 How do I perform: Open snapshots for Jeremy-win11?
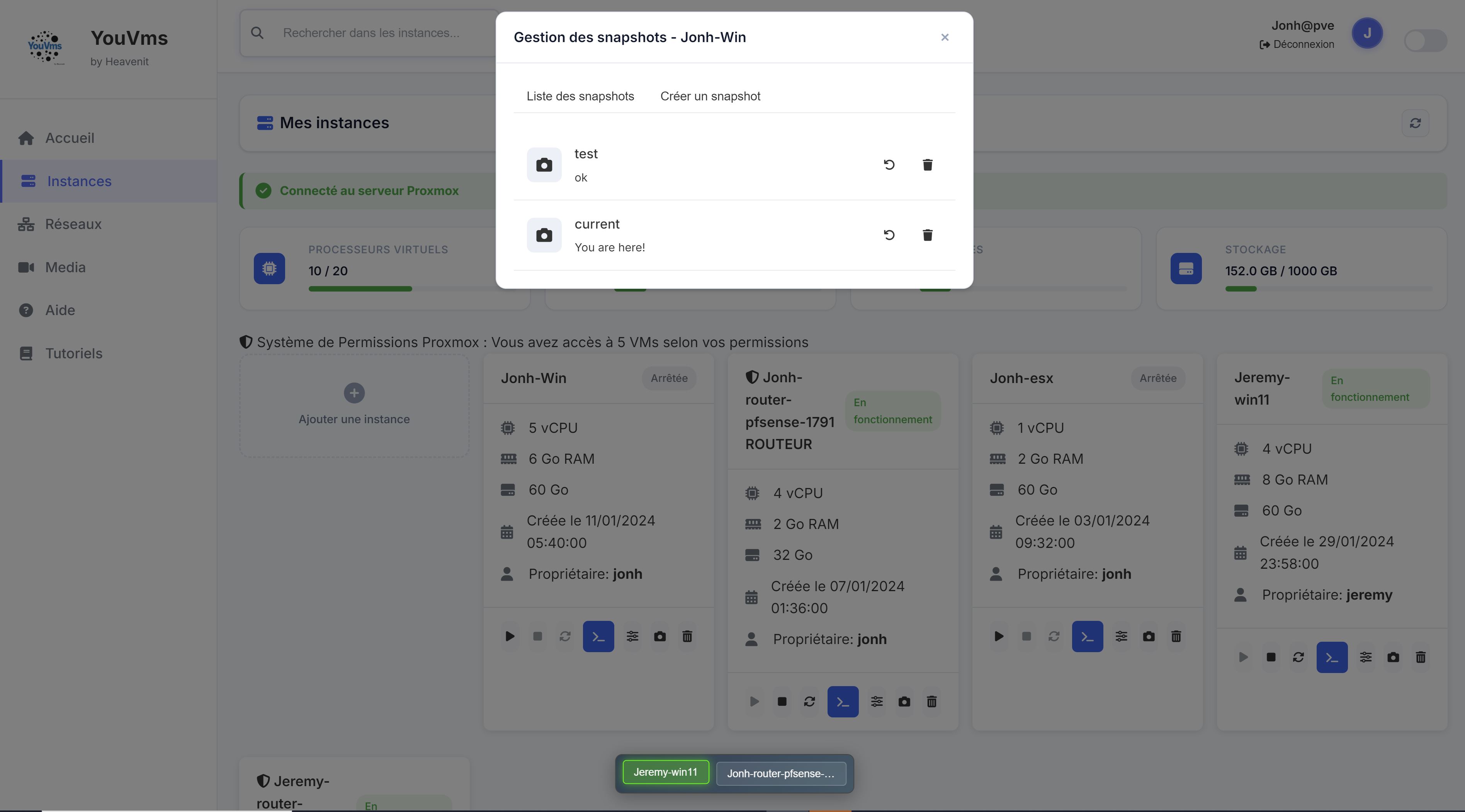[1394, 658]
